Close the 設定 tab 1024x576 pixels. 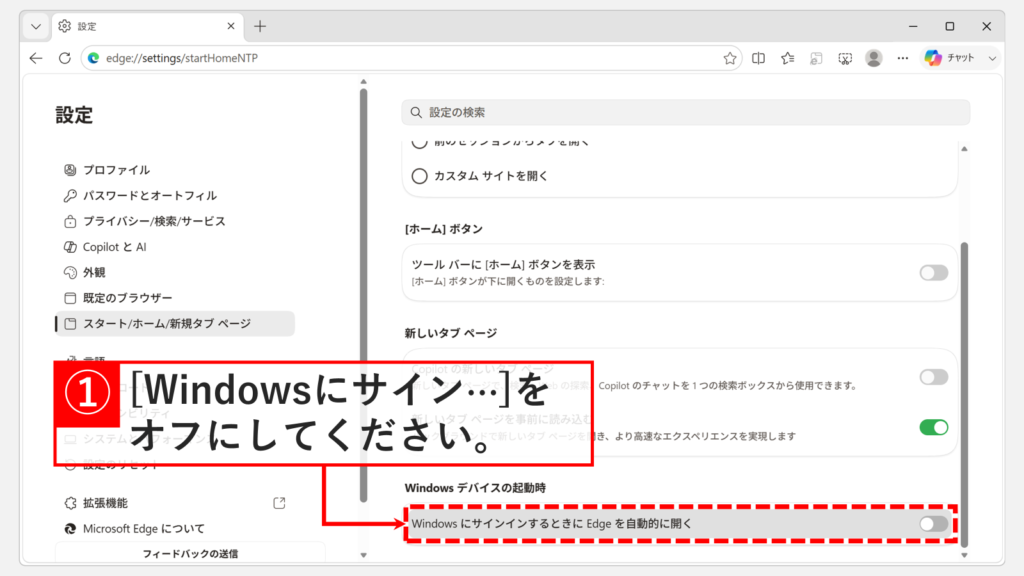click(231, 26)
